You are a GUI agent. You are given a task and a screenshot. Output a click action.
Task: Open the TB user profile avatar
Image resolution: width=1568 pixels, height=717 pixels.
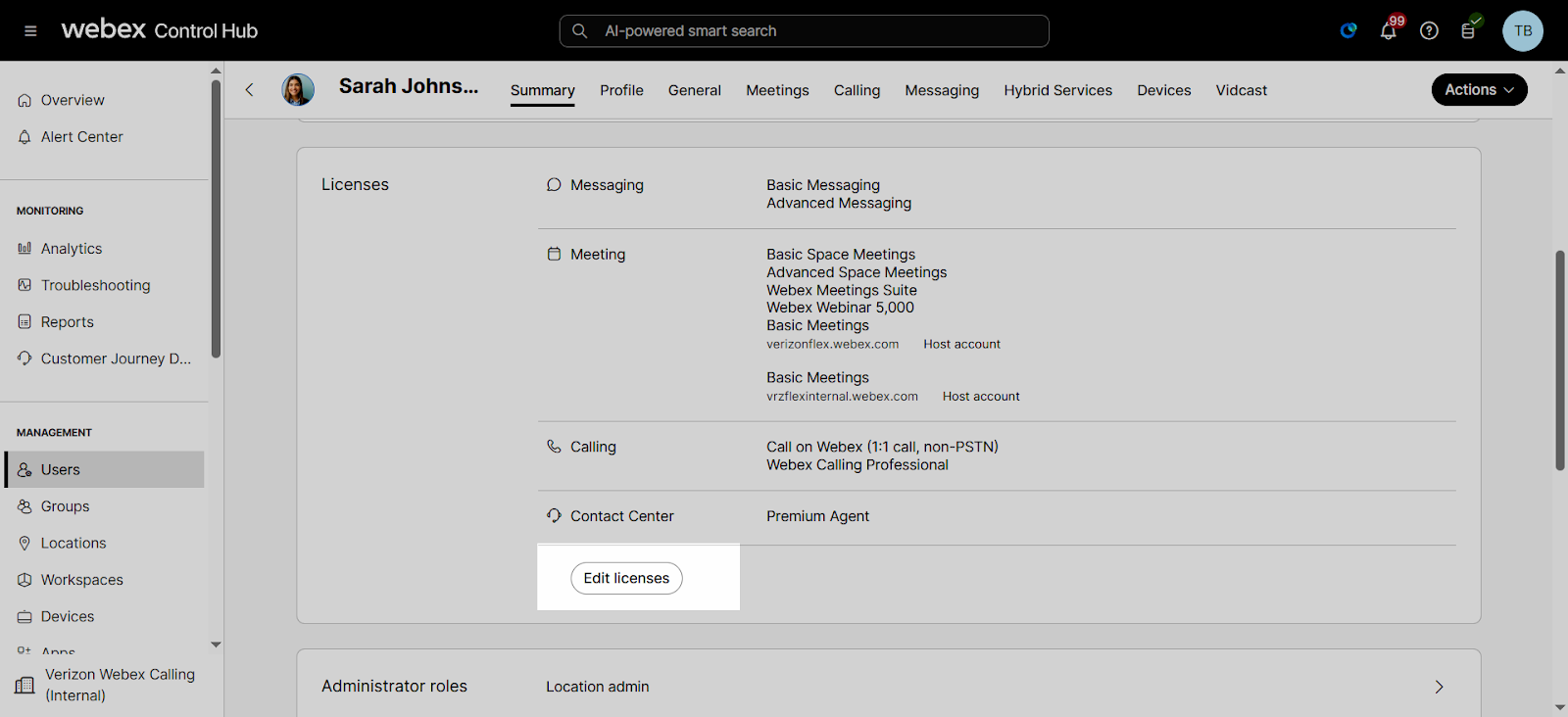(1523, 31)
